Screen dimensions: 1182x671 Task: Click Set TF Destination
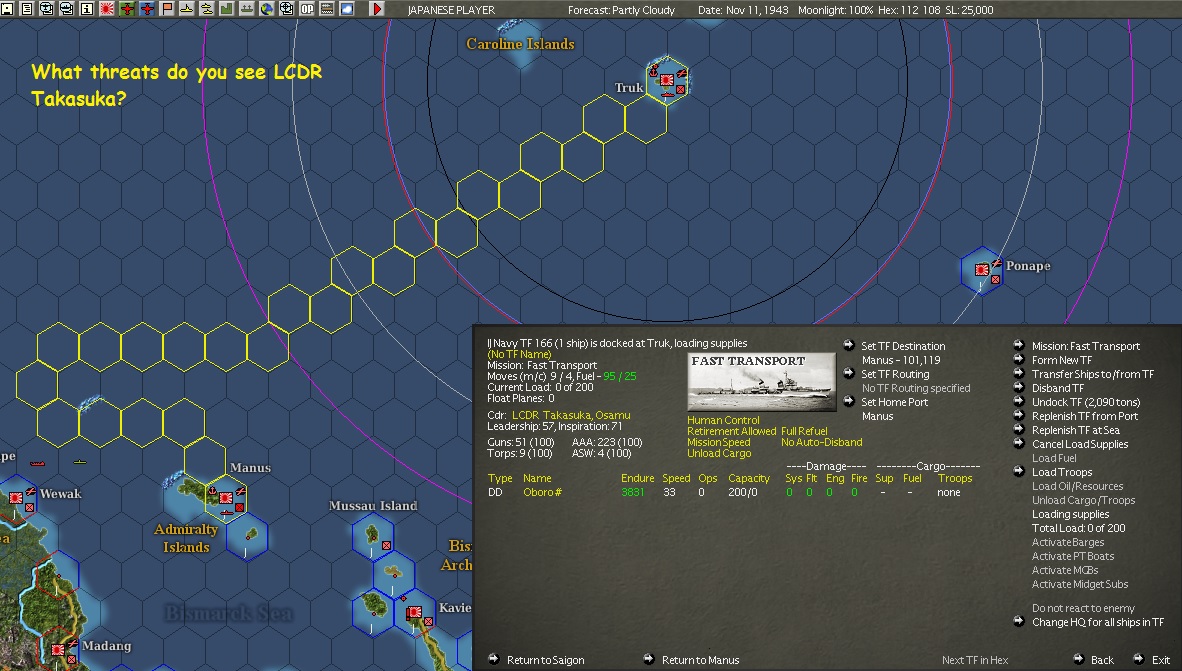903,346
